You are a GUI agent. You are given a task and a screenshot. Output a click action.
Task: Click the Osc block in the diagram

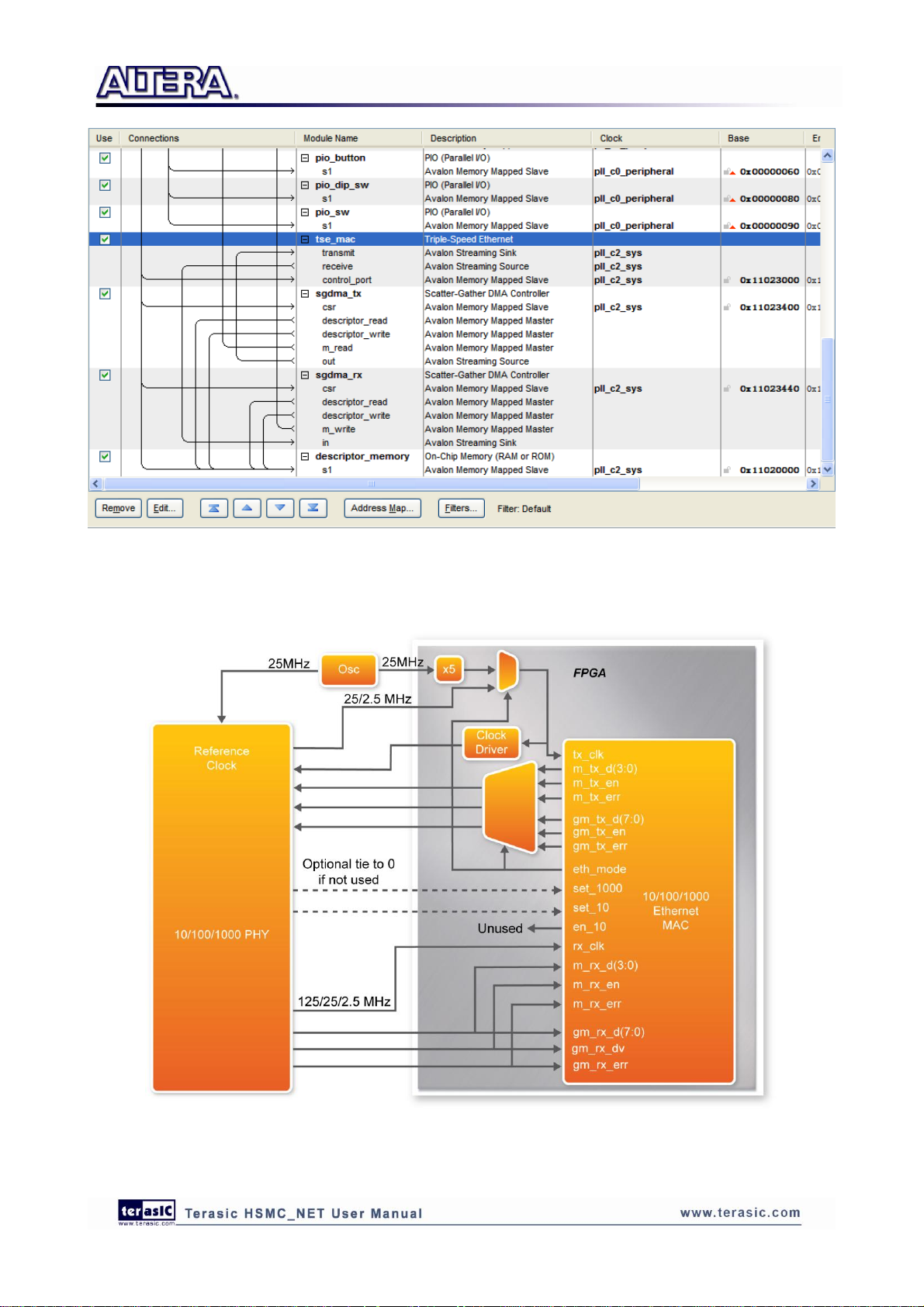coord(349,669)
